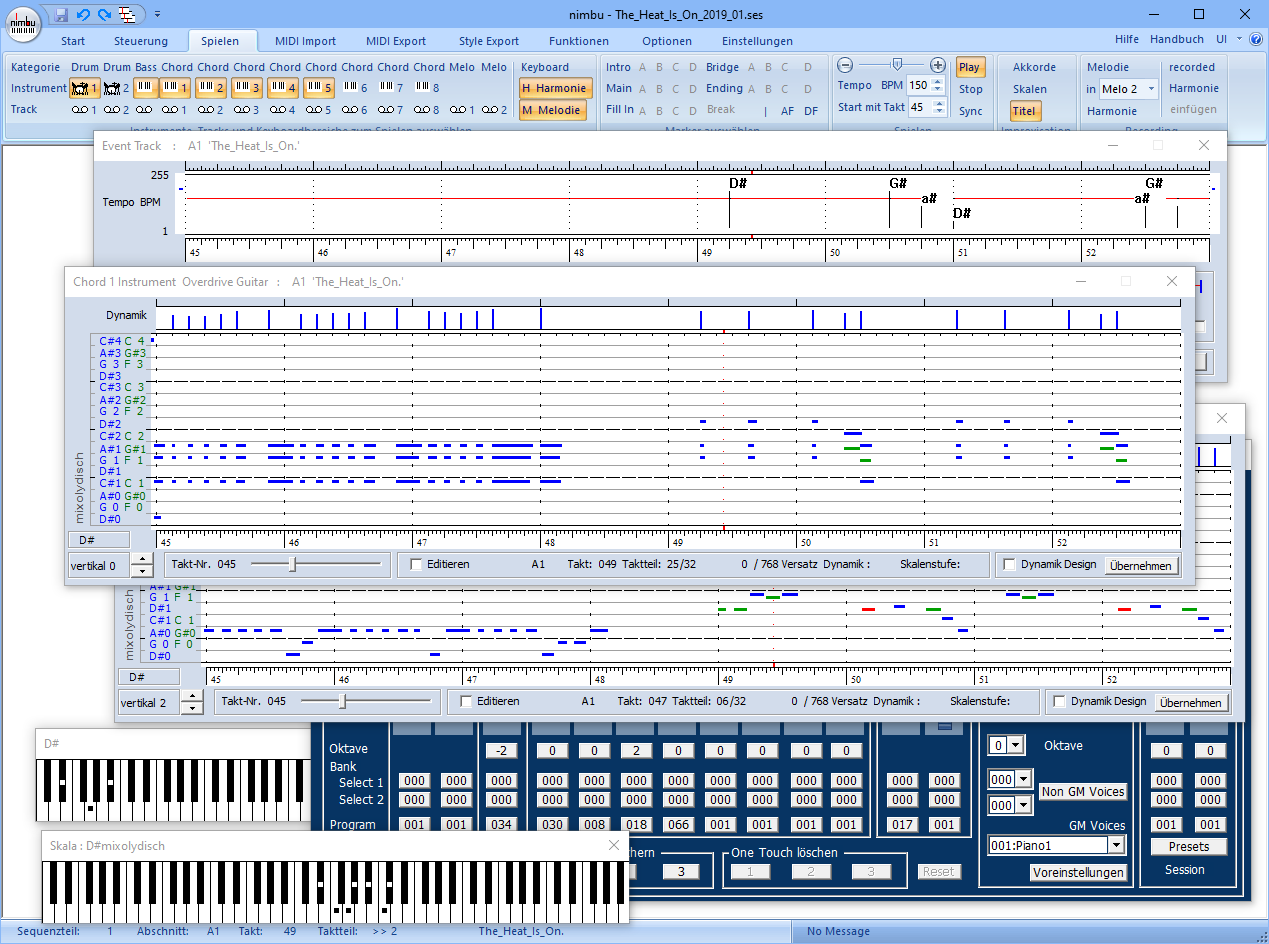Click the Presets button

coord(1189,846)
